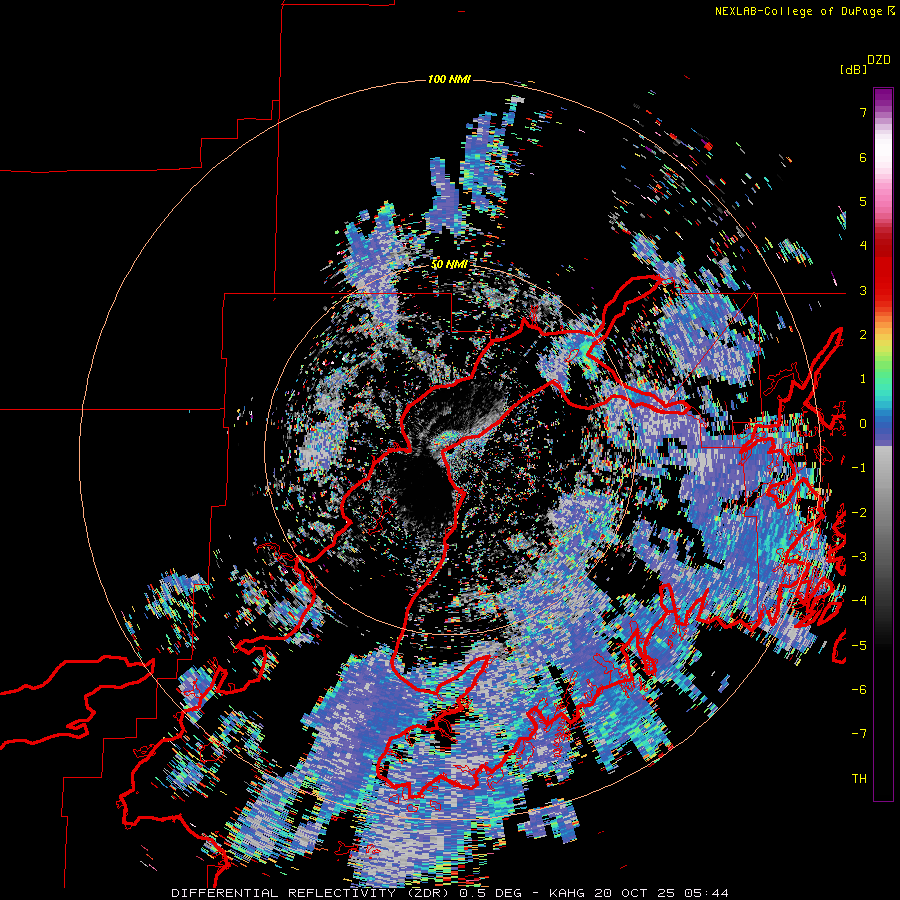Click the 50 NMI range ring label

[x=449, y=265]
